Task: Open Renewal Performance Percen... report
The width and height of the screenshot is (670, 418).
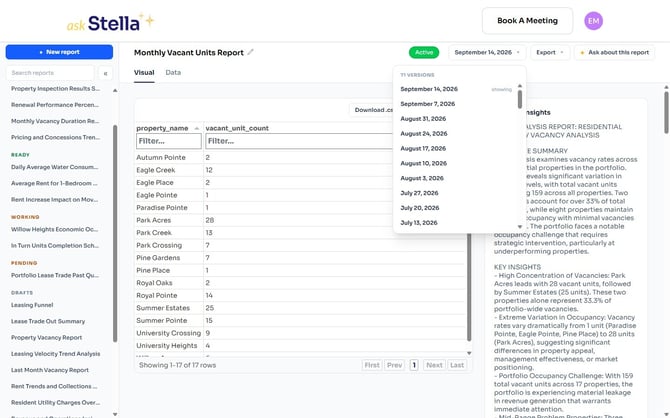Action: click(55, 105)
